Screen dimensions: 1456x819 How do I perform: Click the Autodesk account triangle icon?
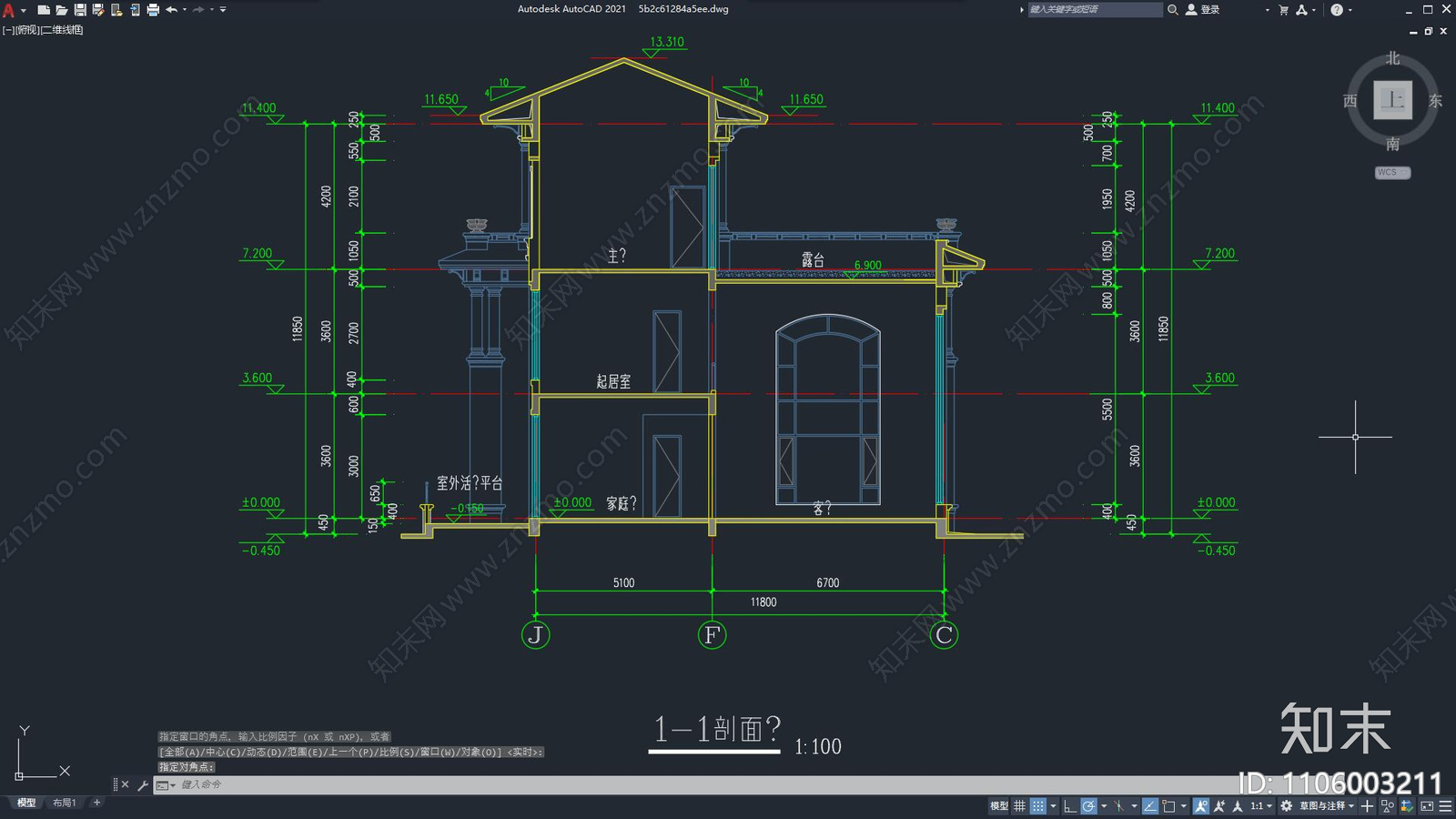[1301, 10]
